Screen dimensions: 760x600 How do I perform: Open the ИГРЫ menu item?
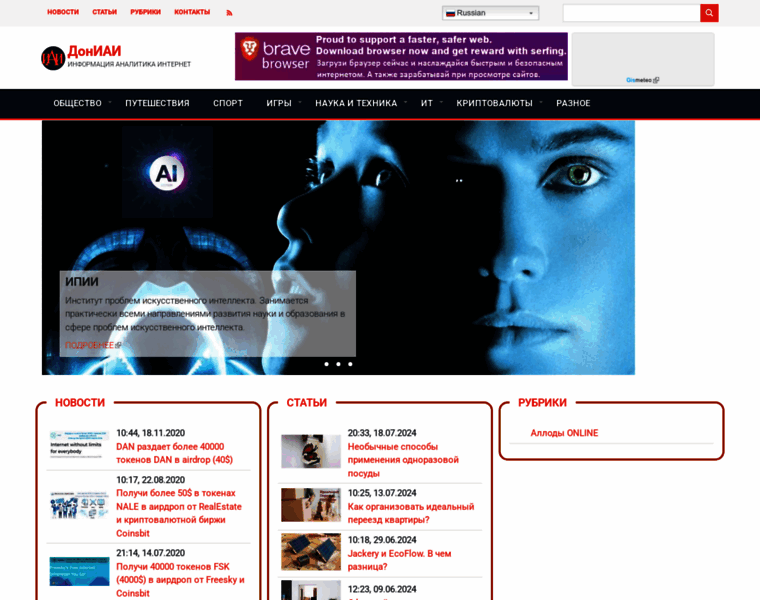coord(279,103)
